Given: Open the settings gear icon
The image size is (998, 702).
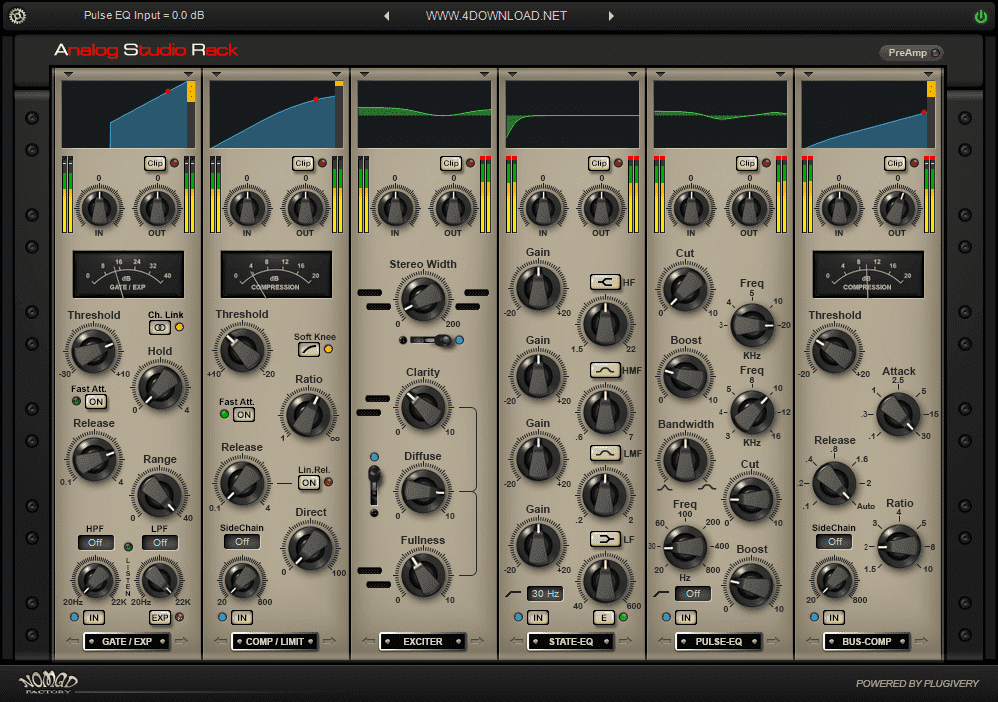Looking at the screenshot, I should (x=17, y=16).
